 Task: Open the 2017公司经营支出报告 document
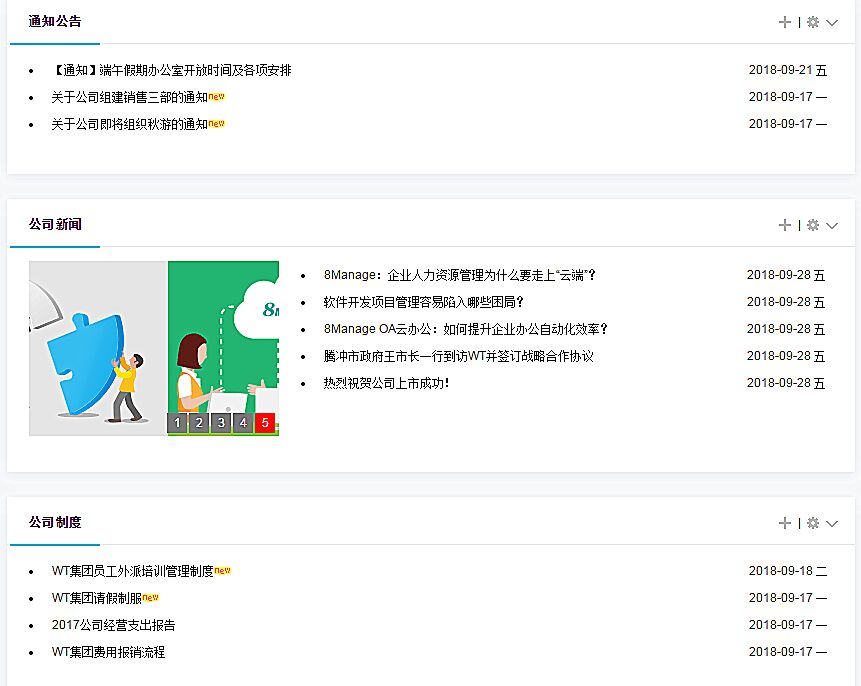pos(114,625)
